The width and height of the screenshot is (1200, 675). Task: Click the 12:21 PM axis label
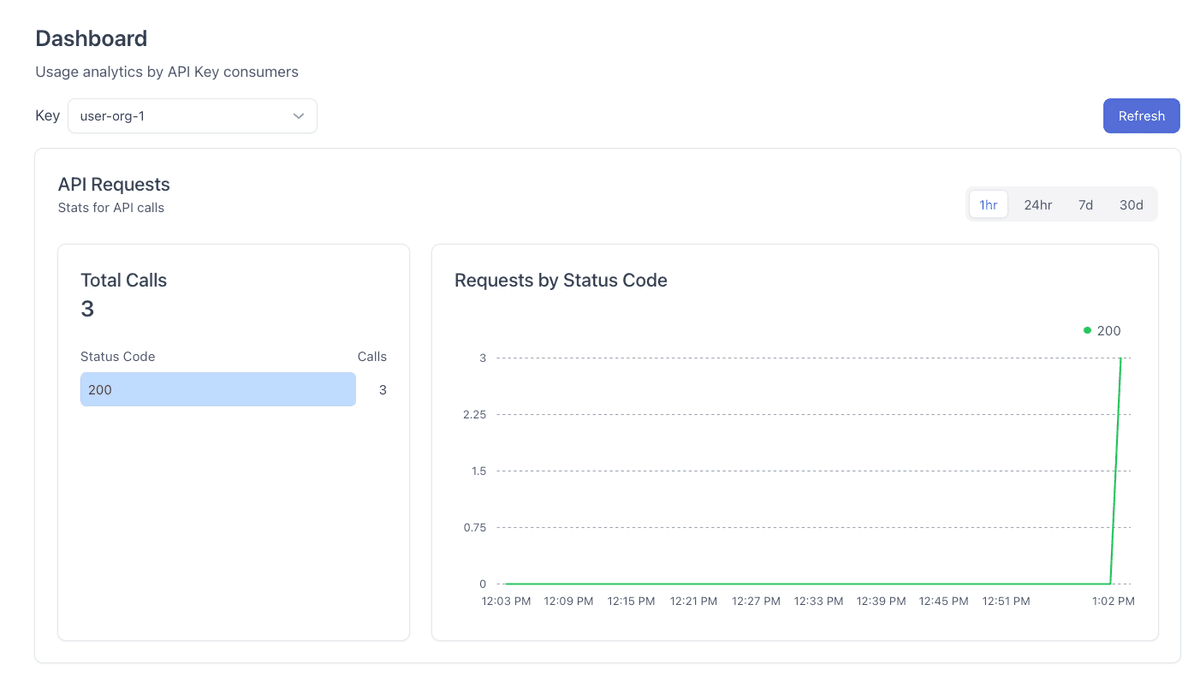[693, 601]
